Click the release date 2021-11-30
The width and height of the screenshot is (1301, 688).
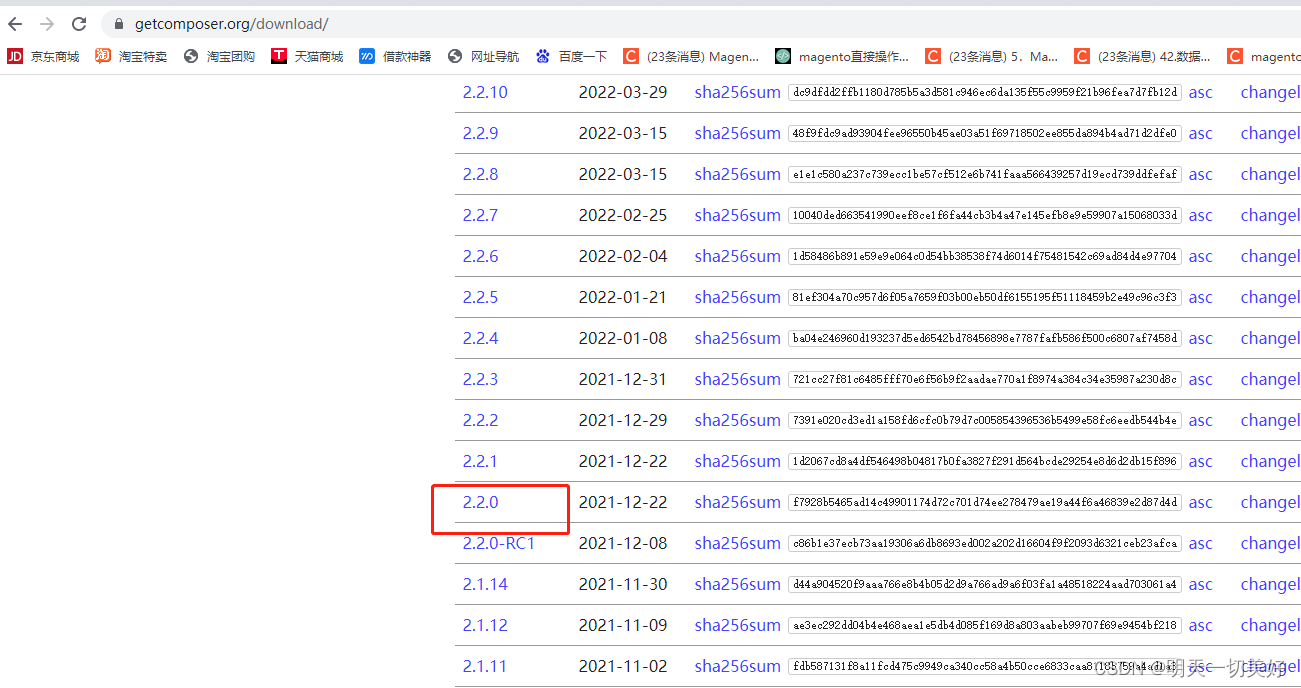click(623, 584)
